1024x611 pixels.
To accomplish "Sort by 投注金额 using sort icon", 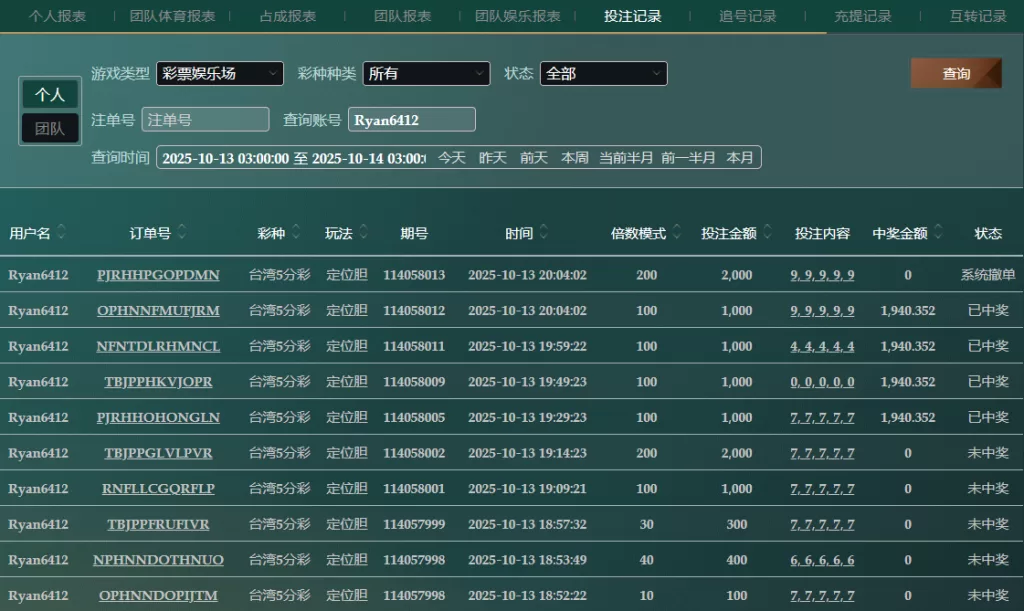I will pyautogui.click(x=766, y=233).
